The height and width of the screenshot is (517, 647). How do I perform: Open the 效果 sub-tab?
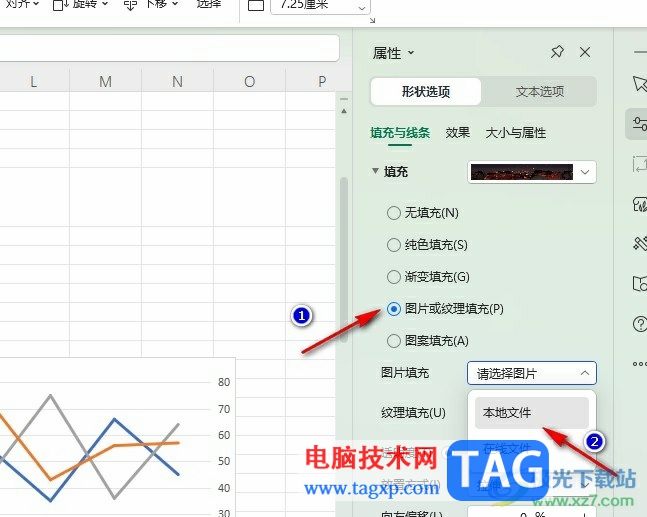458,133
